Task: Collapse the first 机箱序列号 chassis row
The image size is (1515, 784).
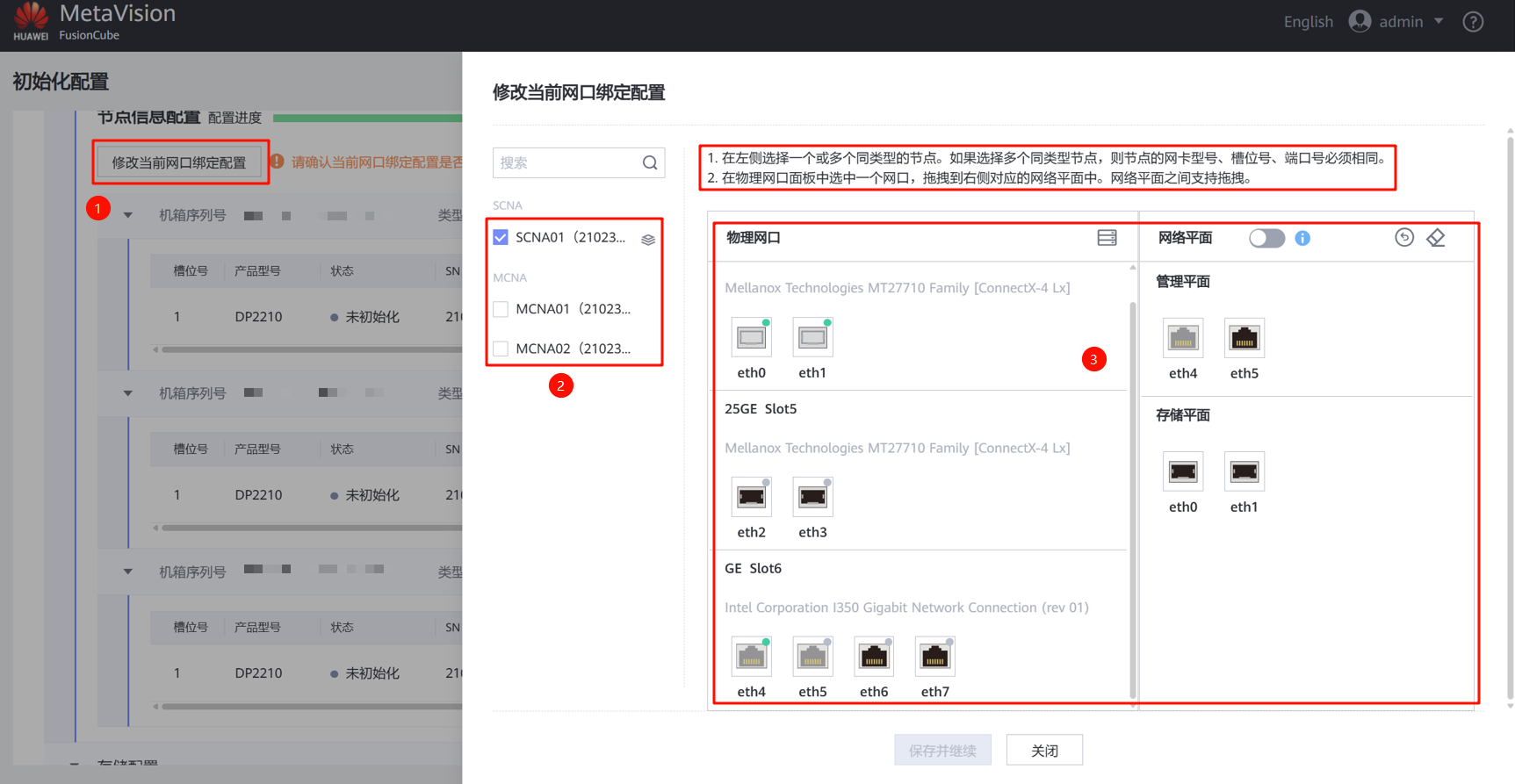Action: click(128, 215)
